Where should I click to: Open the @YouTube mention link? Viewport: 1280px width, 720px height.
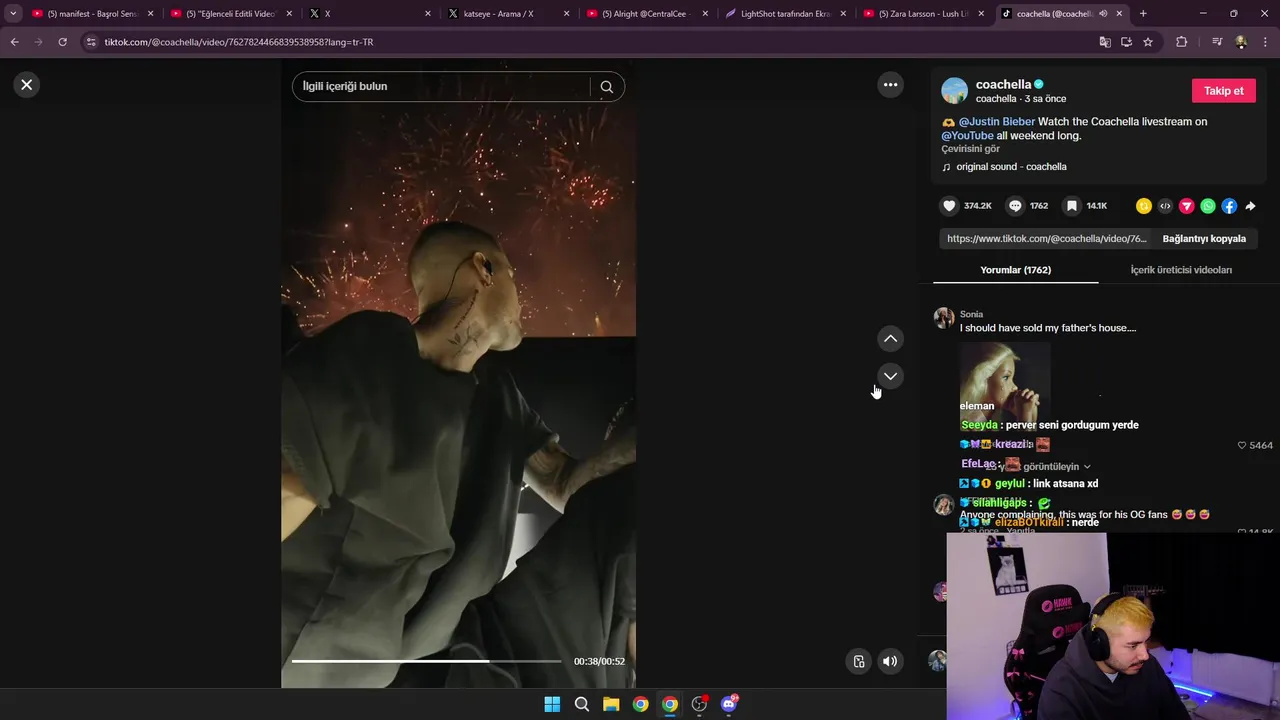pos(967,136)
